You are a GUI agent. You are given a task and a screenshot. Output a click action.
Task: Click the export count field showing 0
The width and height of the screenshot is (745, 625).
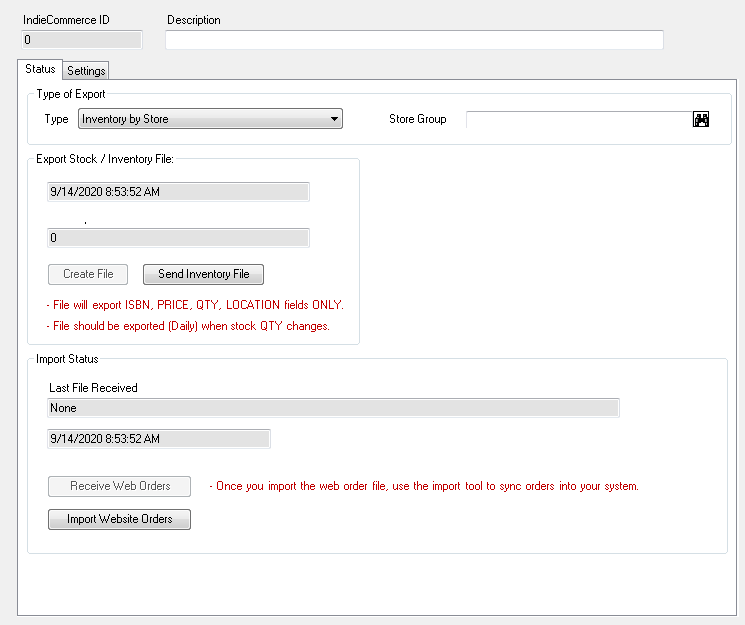coord(178,238)
